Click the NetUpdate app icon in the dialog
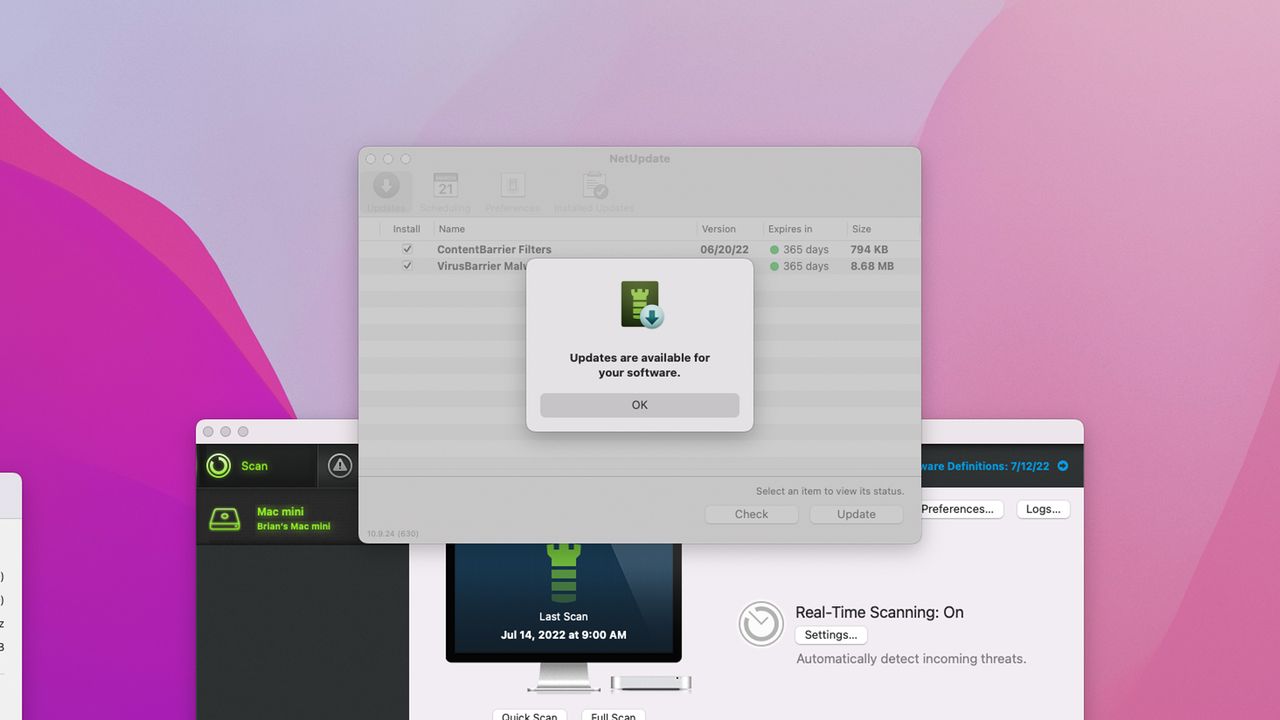The image size is (1280, 720). click(641, 304)
